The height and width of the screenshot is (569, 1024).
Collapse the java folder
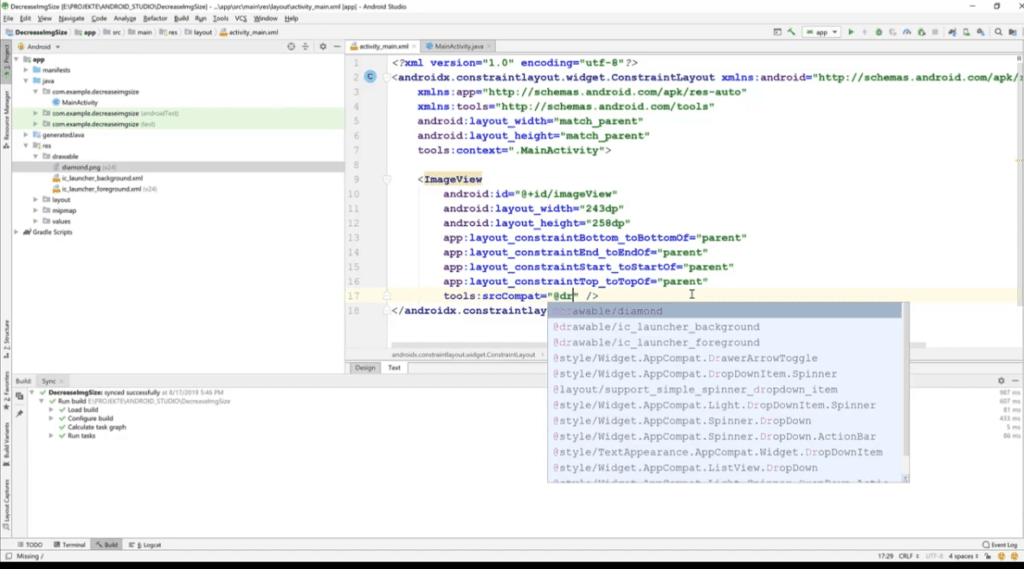click(x=26, y=81)
